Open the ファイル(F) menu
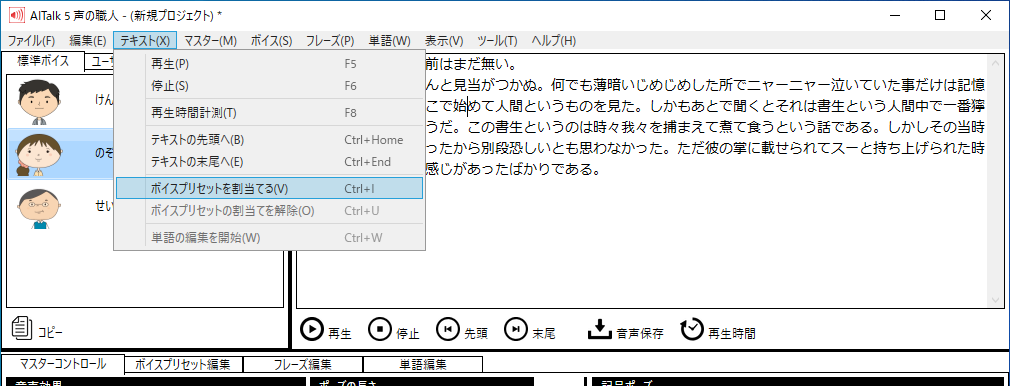This screenshot has height=386, width=1010. (x=32, y=41)
